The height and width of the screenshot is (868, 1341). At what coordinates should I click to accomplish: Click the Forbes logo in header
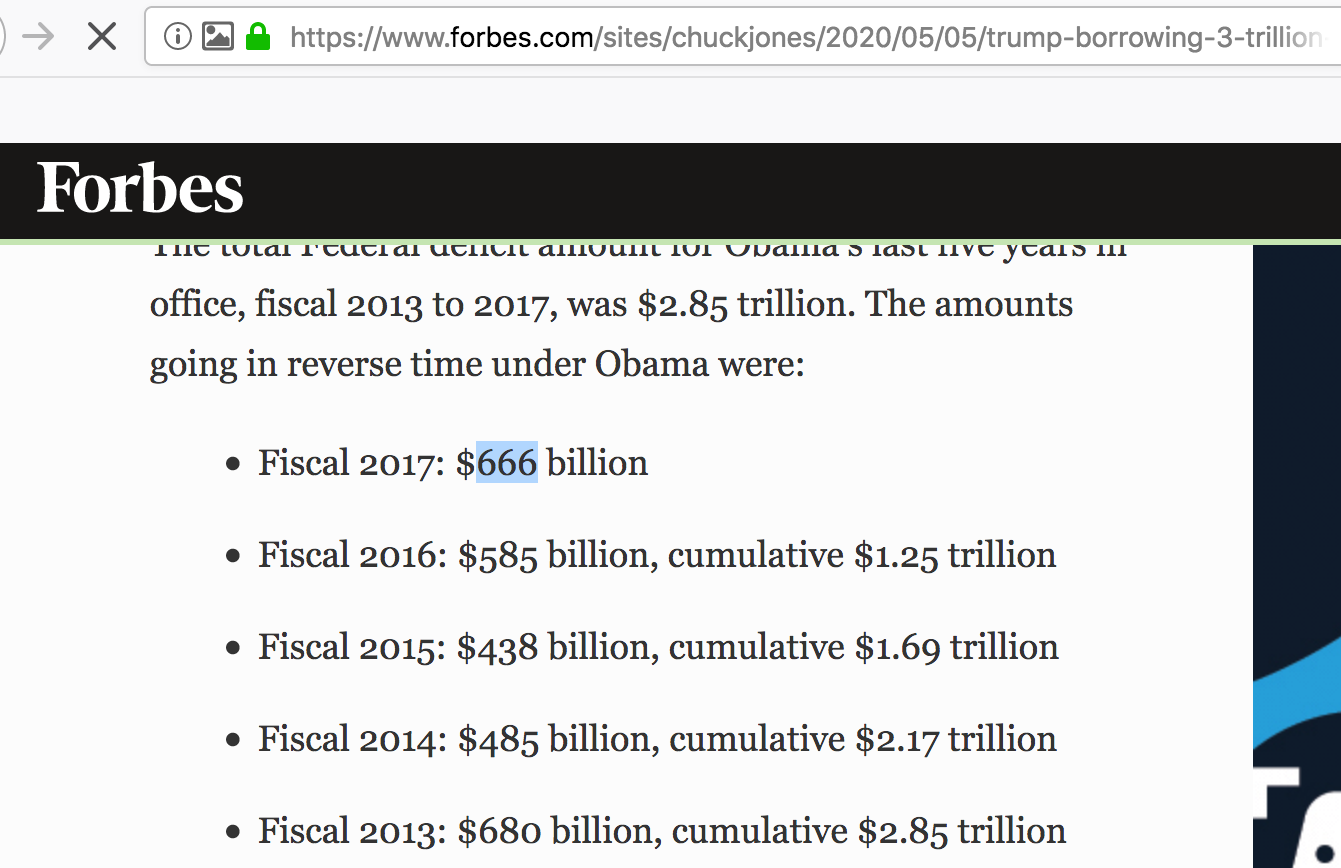coord(140,188)
